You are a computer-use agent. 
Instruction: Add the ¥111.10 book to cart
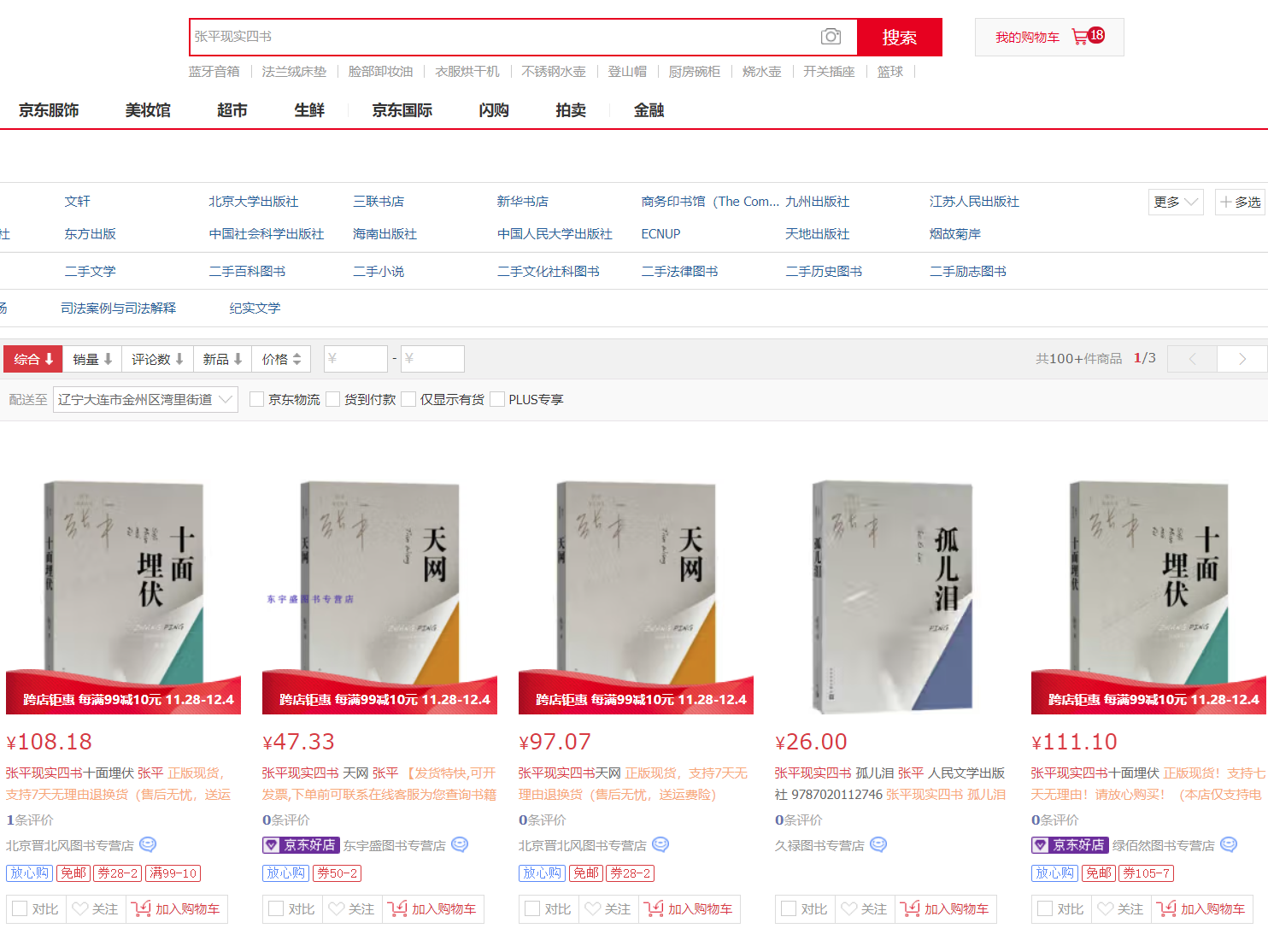point(1202,909)
